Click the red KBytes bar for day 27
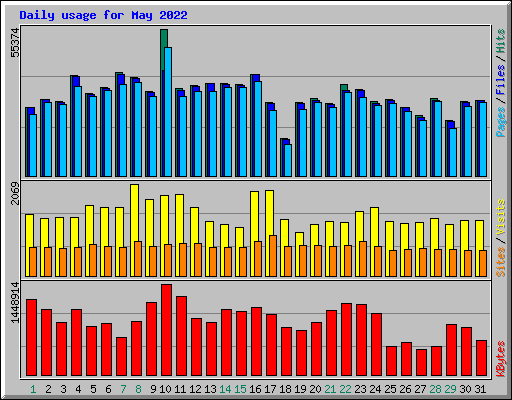 422,363
